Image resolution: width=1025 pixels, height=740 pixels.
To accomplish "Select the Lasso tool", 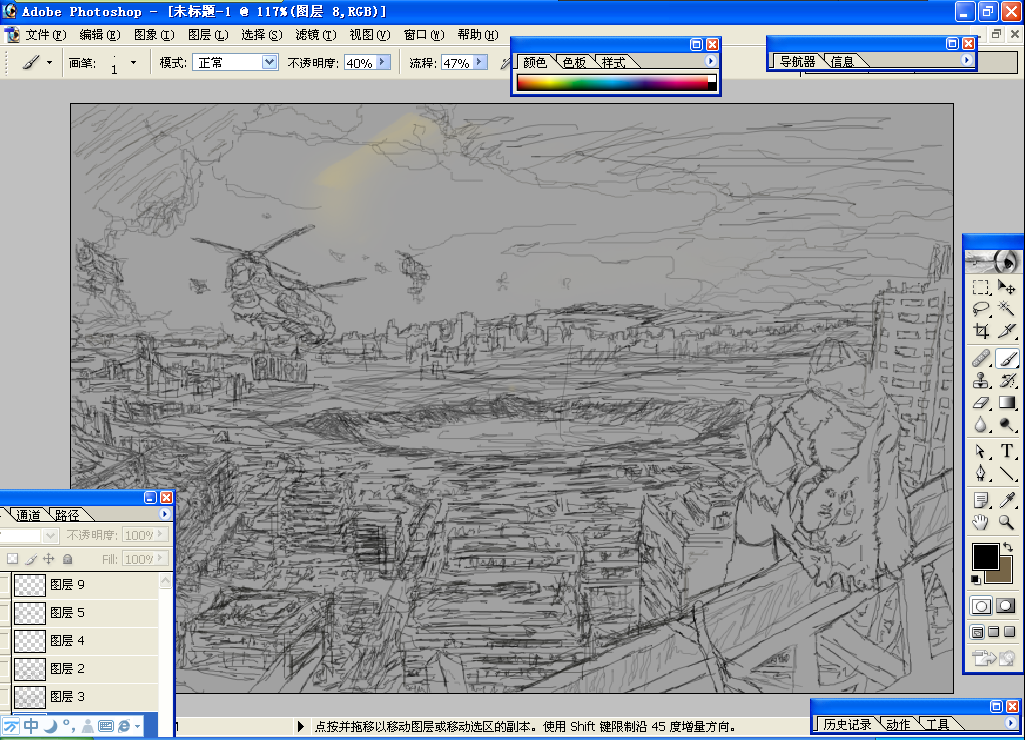I will pyautogui.click(x=981, y=309).
